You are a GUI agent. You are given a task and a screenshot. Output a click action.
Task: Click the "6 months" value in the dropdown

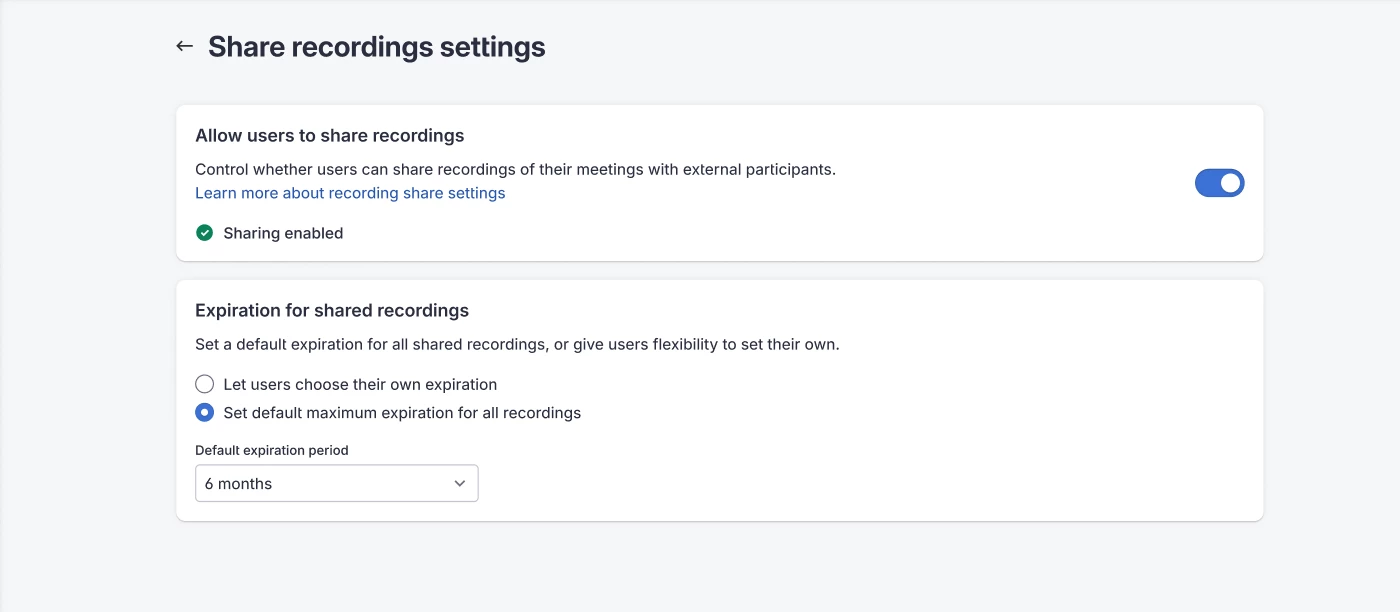(x=239, y=484)
